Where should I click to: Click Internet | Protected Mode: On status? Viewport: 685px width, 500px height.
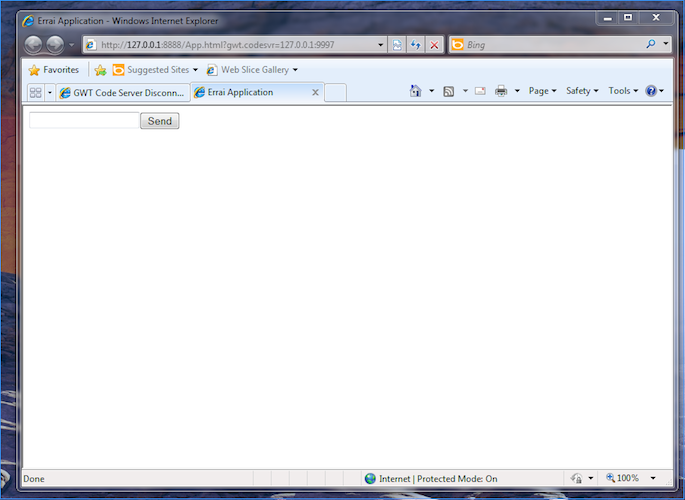[438, 479]
